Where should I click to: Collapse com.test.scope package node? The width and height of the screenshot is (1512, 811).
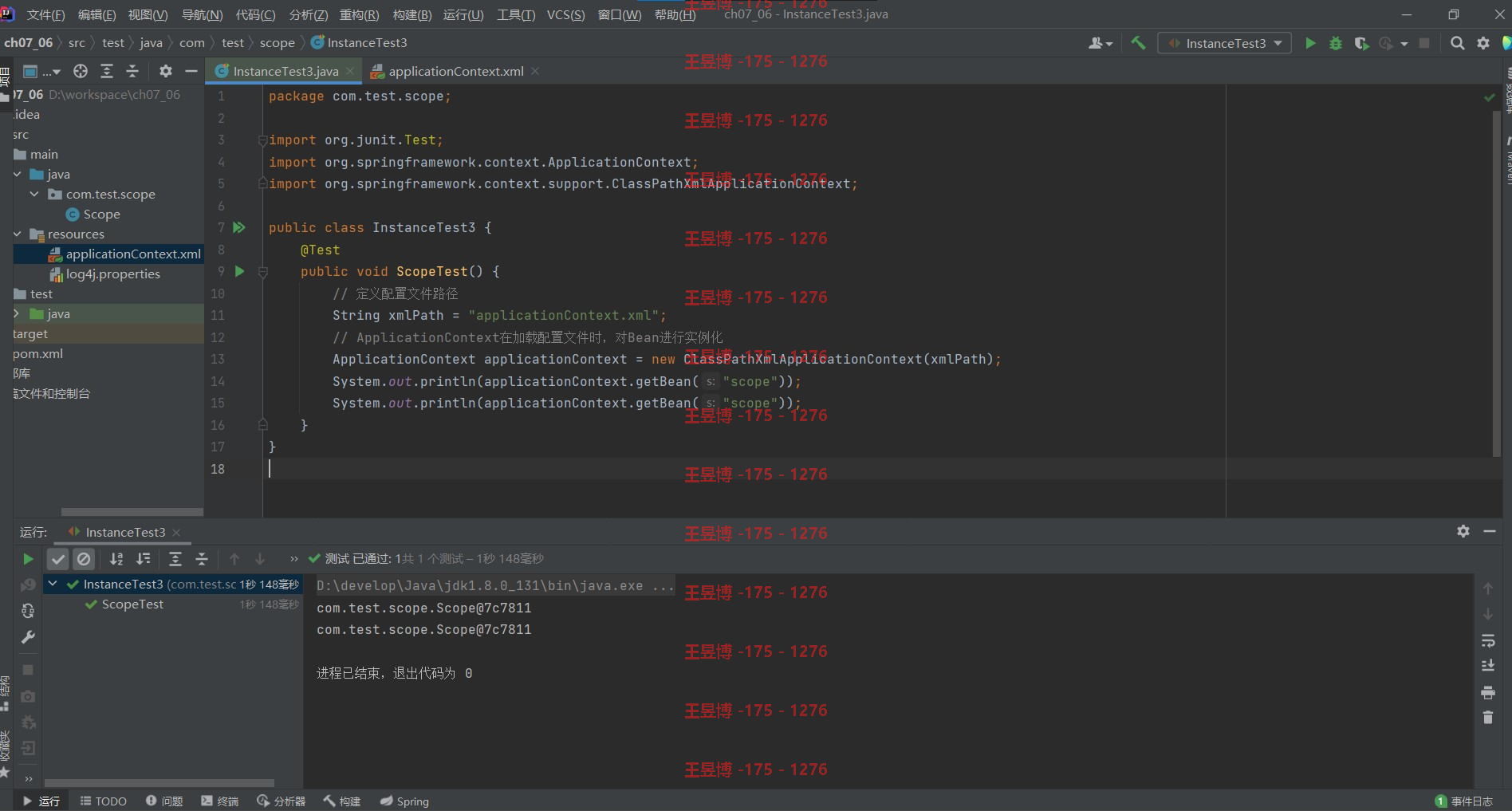34,194
